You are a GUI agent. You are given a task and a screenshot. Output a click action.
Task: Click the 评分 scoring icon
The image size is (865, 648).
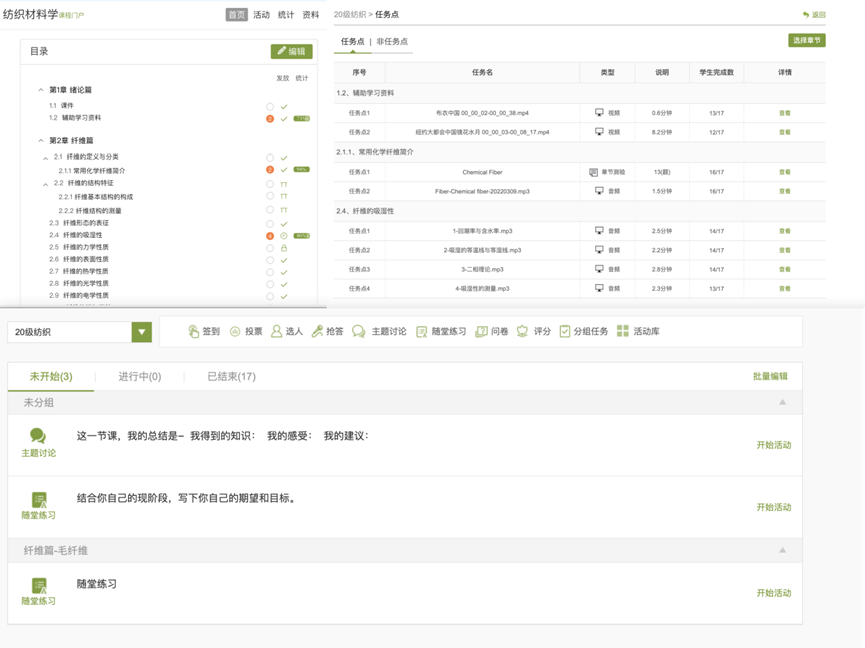point(523,331)
